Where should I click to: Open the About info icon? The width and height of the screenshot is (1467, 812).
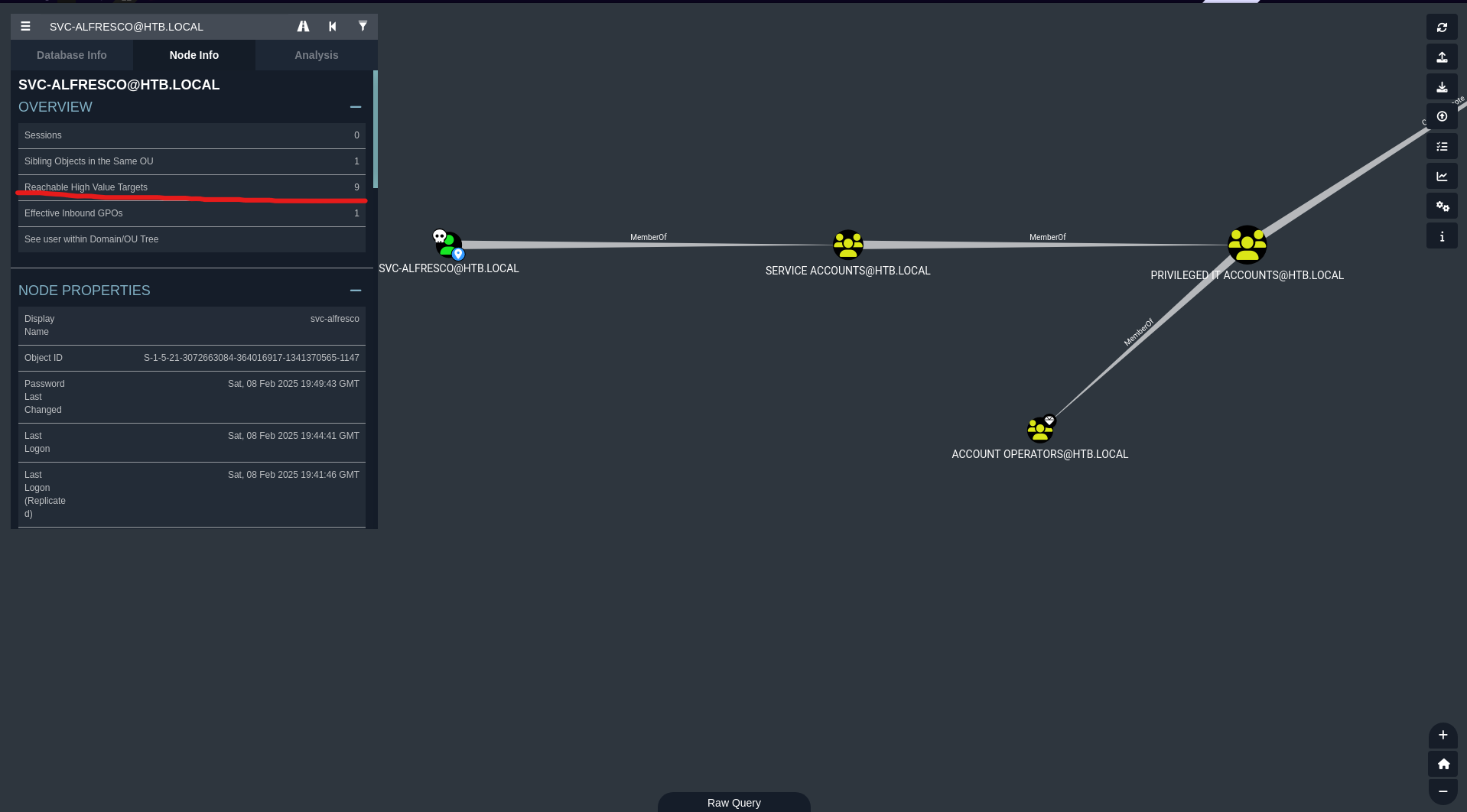[1441, 236]
